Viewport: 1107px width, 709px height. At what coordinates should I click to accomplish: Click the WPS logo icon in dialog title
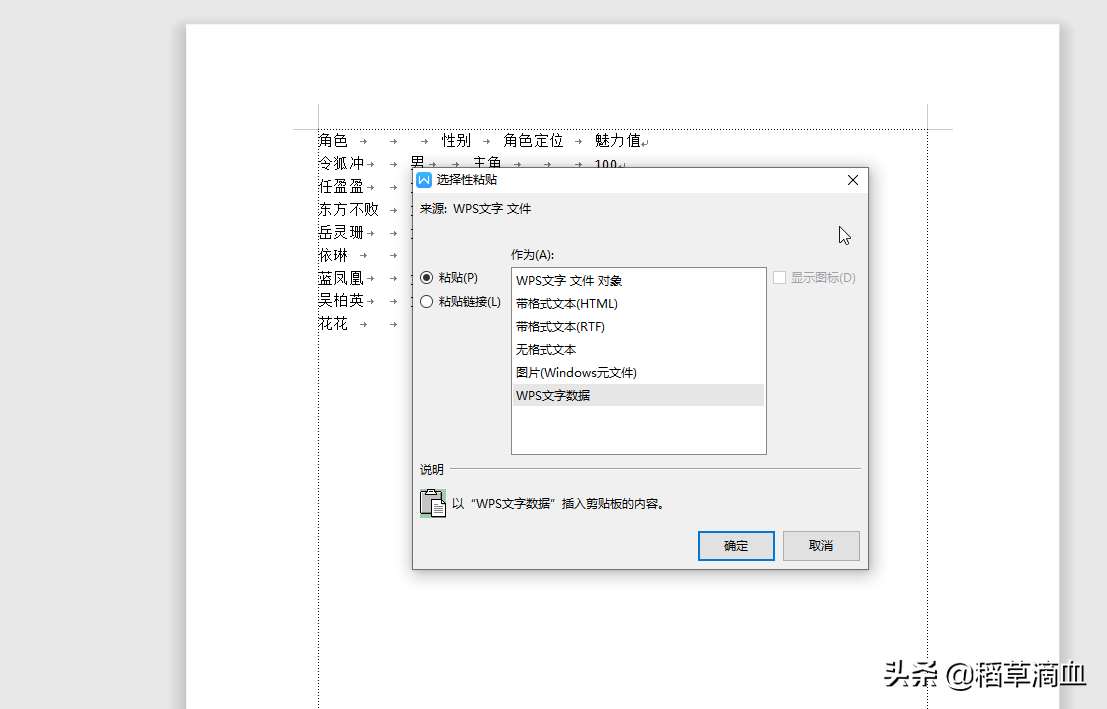[x=424, y=180]
